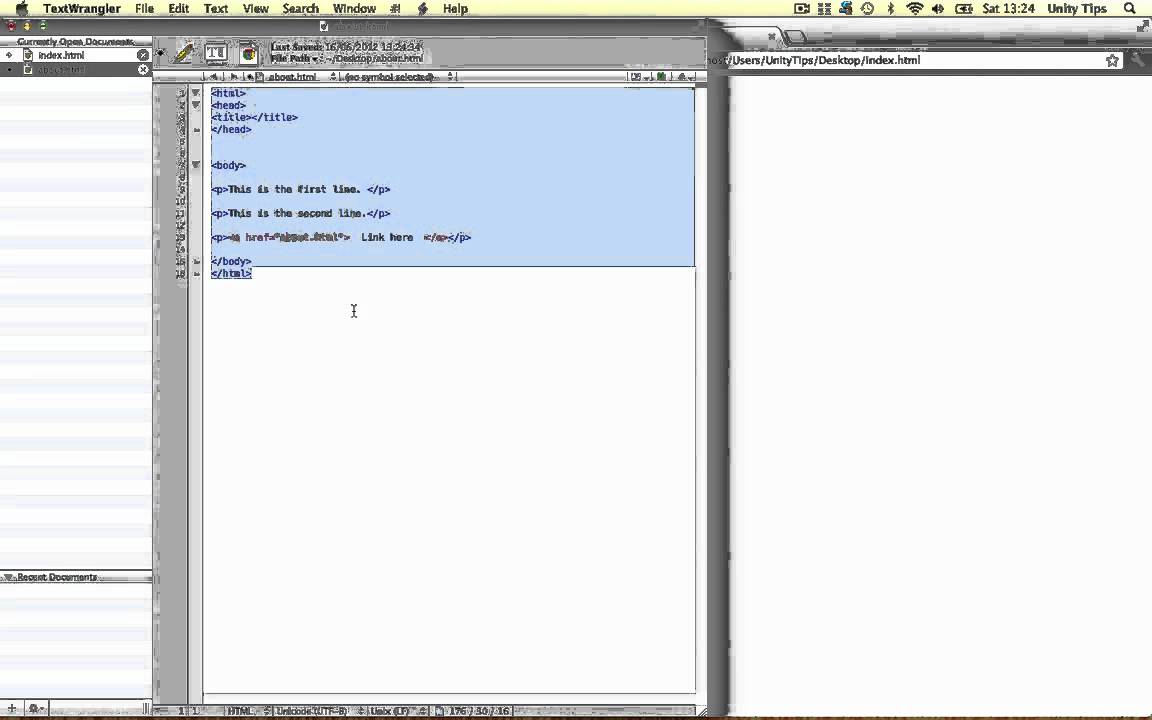Bookmark page with star icon in browser
This screenshot has width=1152, height=720.
point(1112,61)
